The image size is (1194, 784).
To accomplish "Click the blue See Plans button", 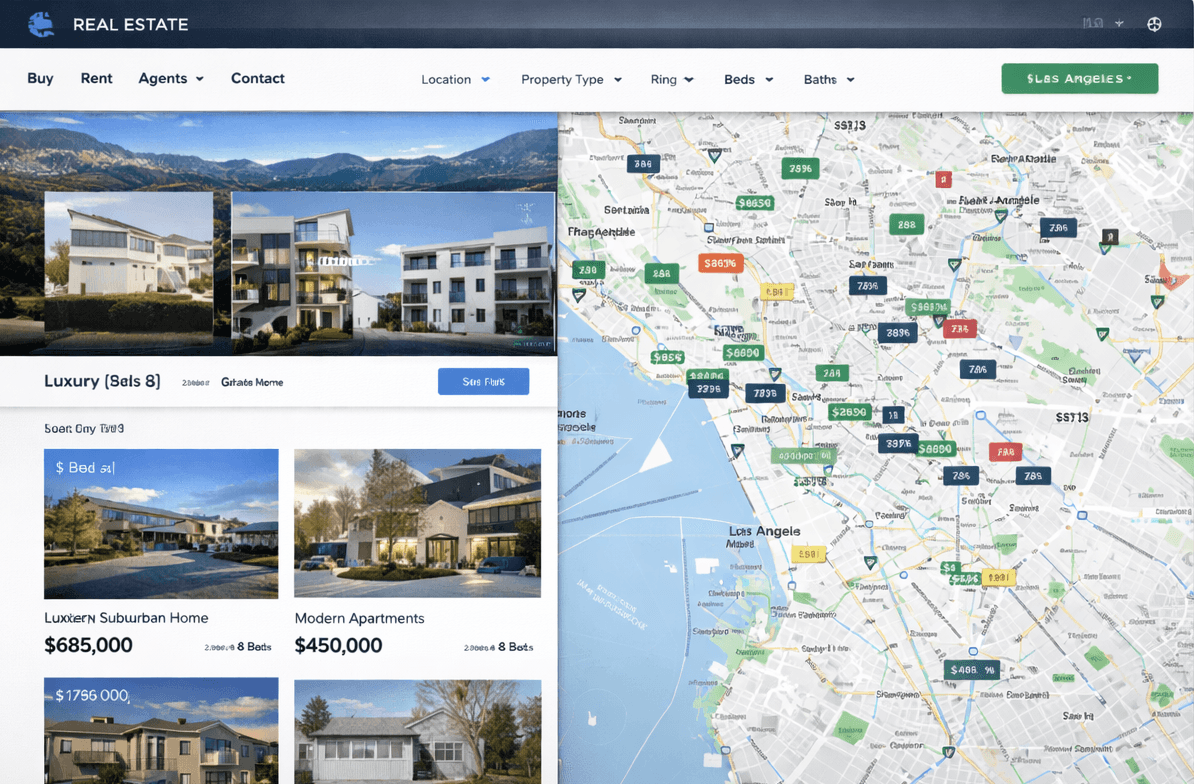I will [483, 381].
